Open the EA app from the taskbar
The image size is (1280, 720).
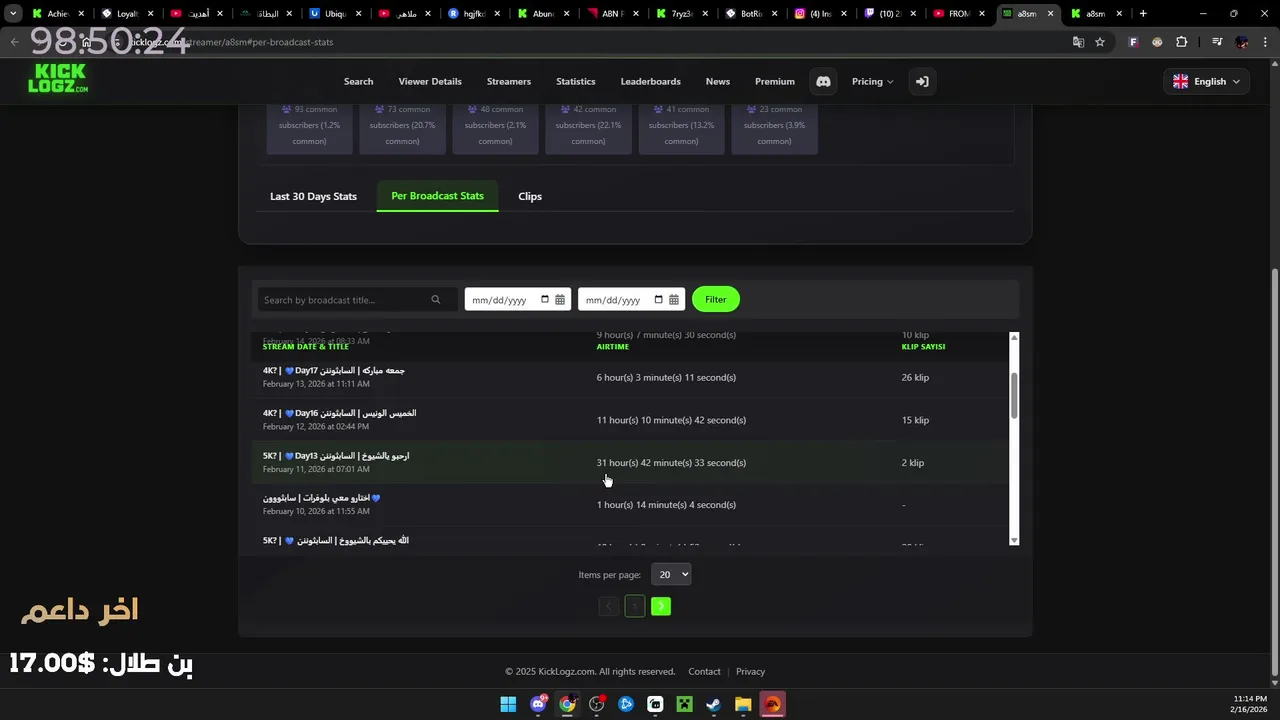click(772, 704)
